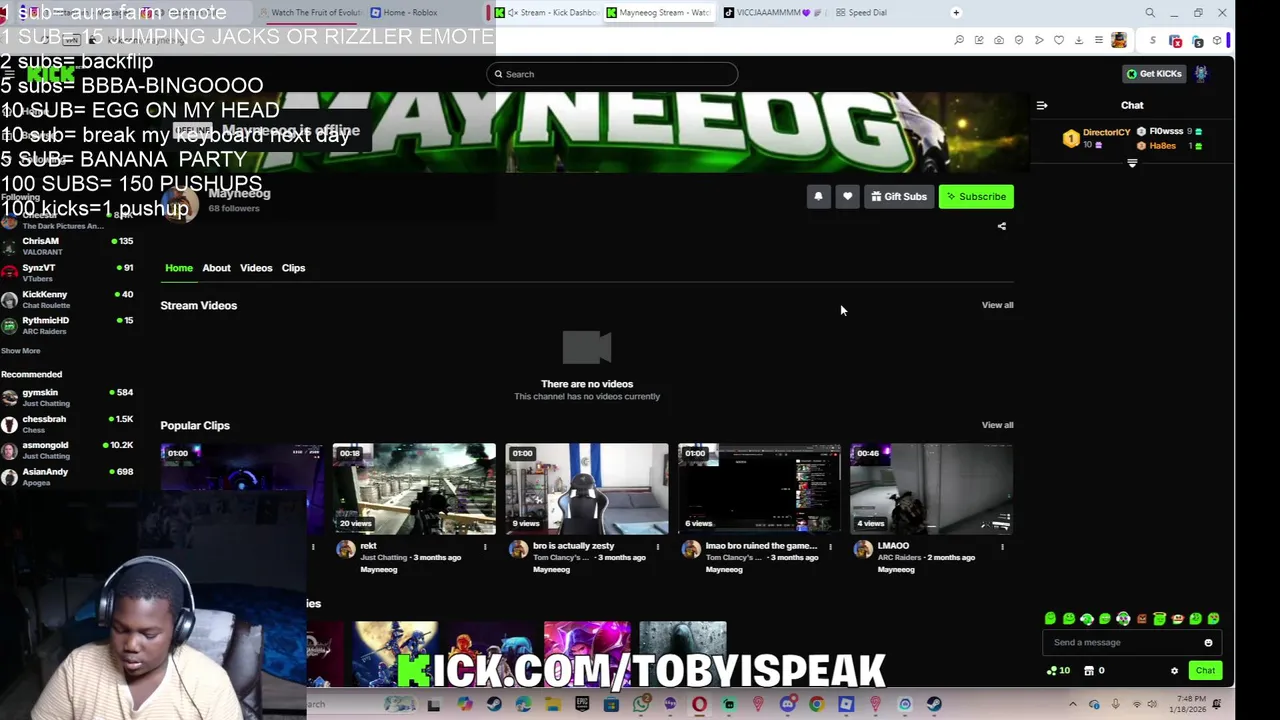
Task: Click the Get KICKs button
Action: pos(1154,74)
